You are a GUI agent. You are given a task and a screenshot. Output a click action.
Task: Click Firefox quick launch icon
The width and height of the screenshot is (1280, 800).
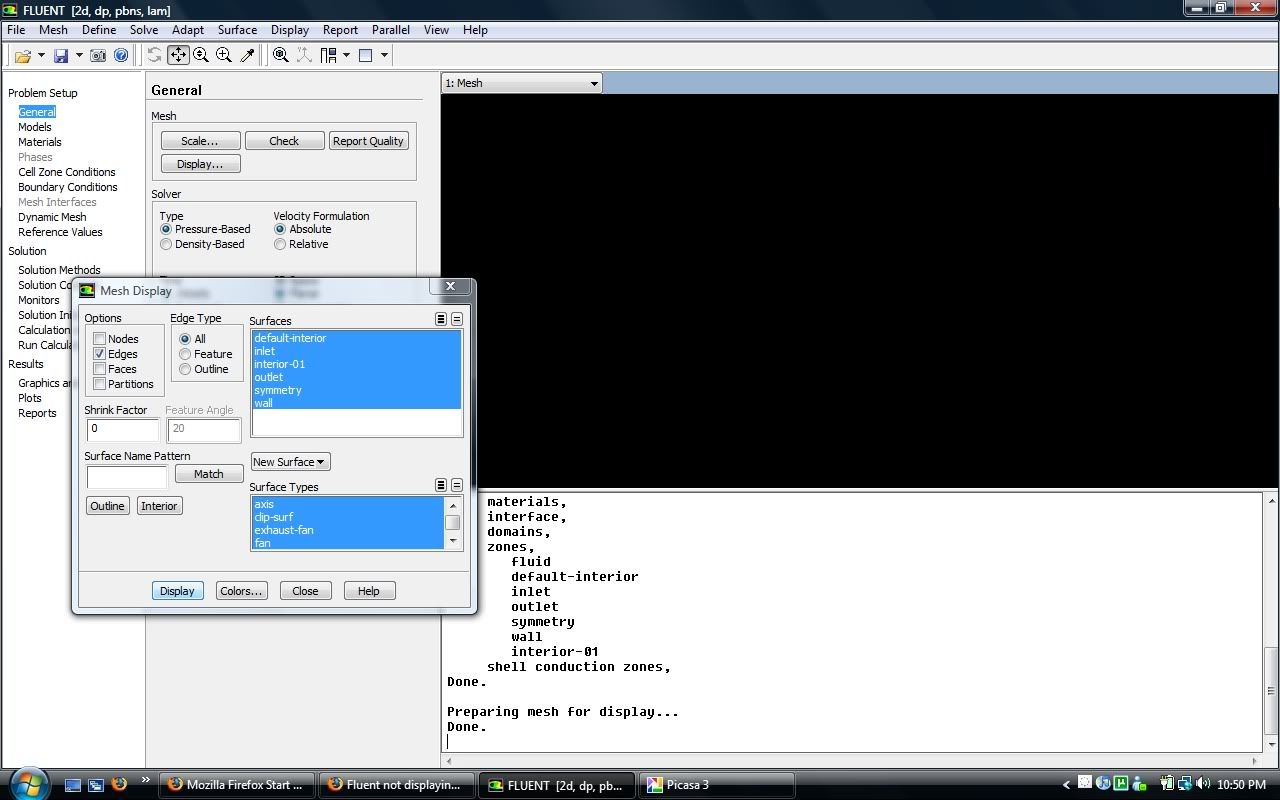(119, 785)
